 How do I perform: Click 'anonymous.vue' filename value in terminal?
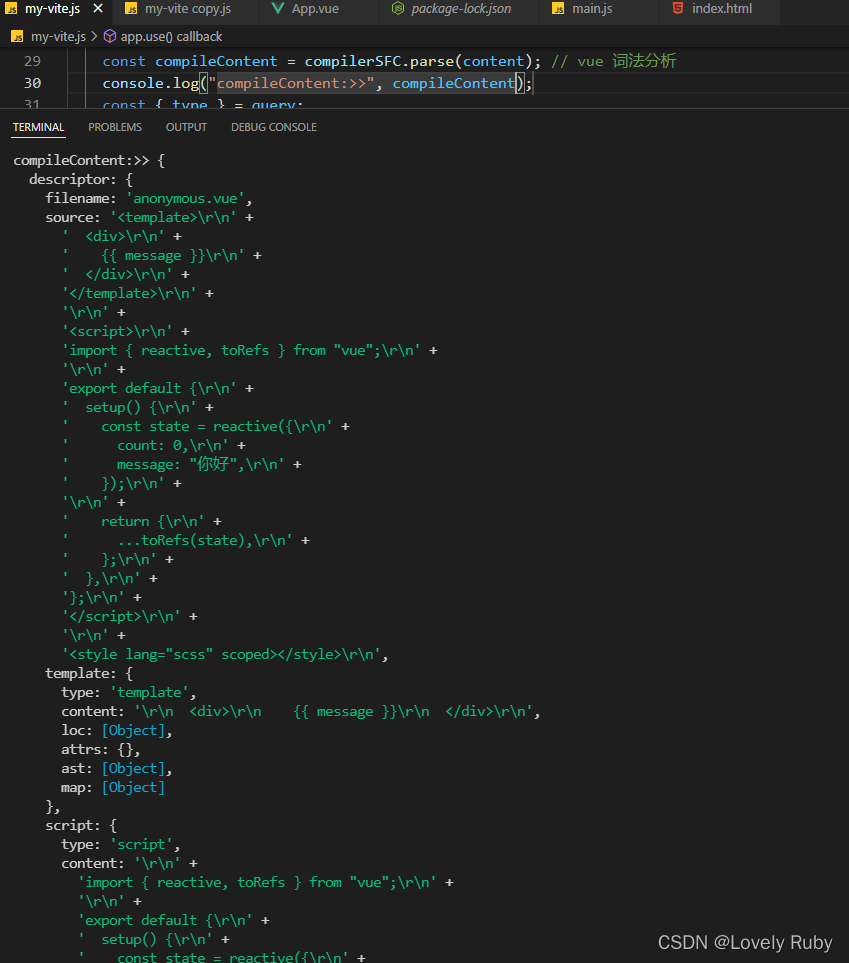point(185,198)
